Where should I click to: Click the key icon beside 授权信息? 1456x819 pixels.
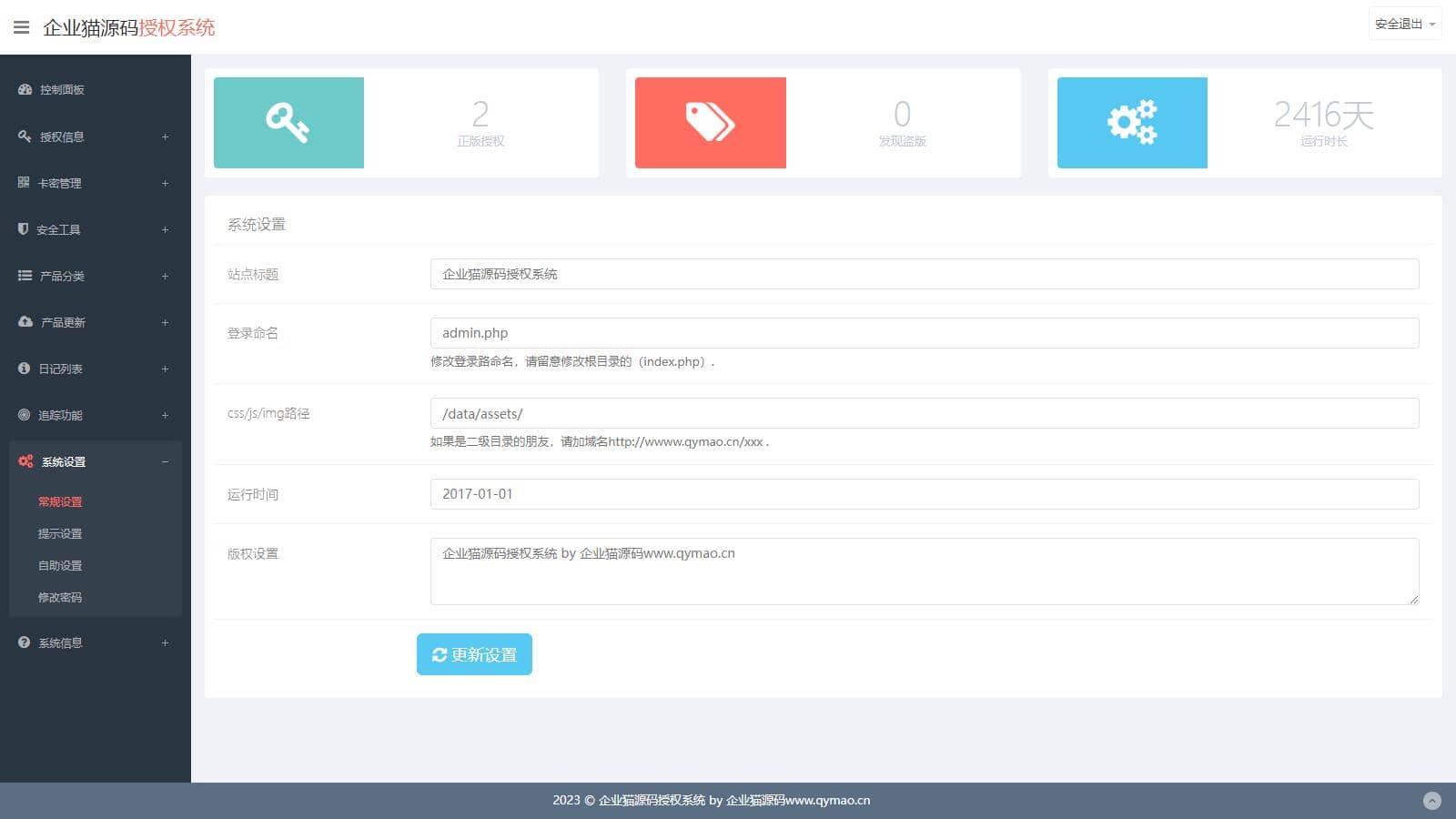tap(25, 136)
